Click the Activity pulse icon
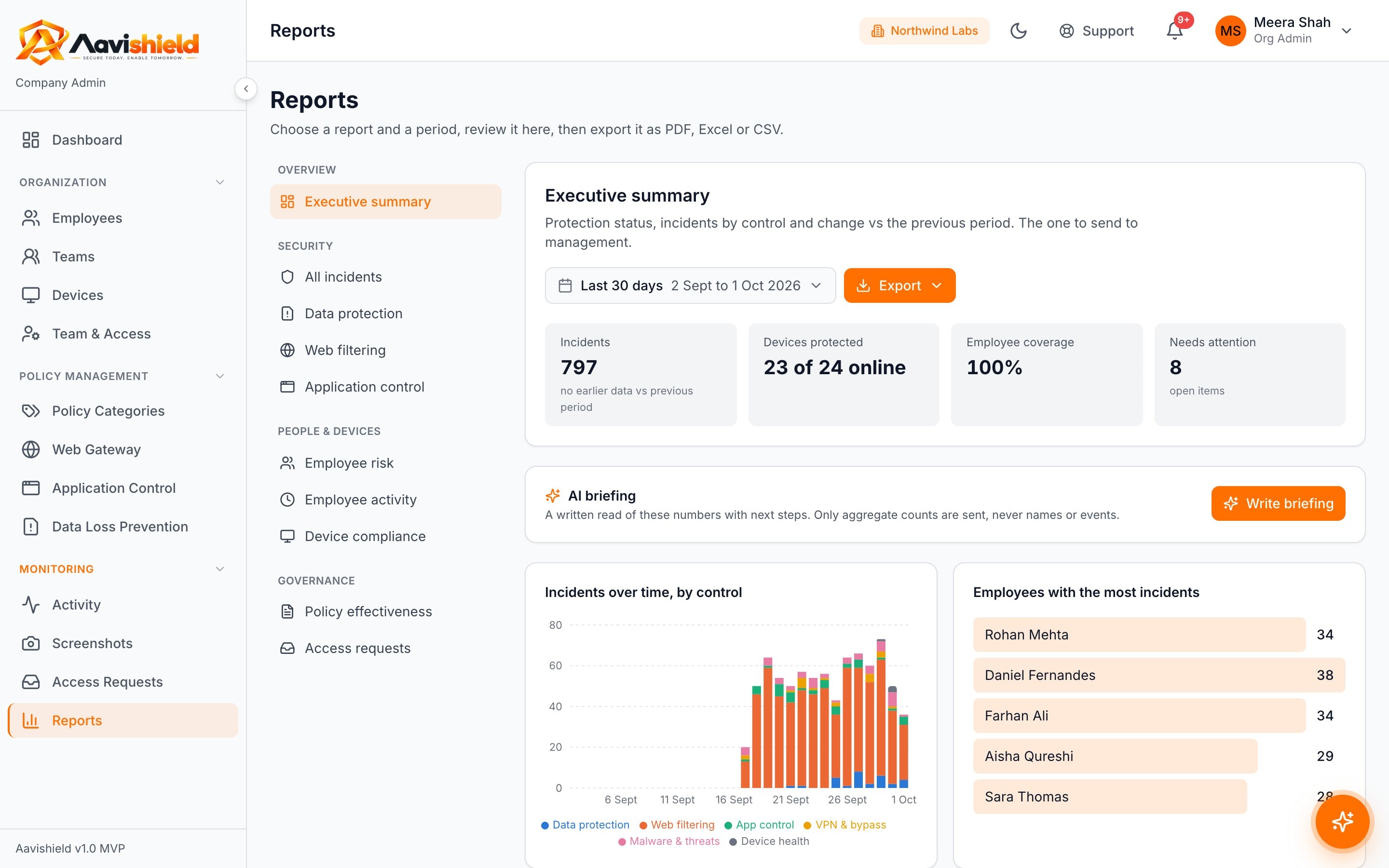1389x868 pixels. pos(31,605)
